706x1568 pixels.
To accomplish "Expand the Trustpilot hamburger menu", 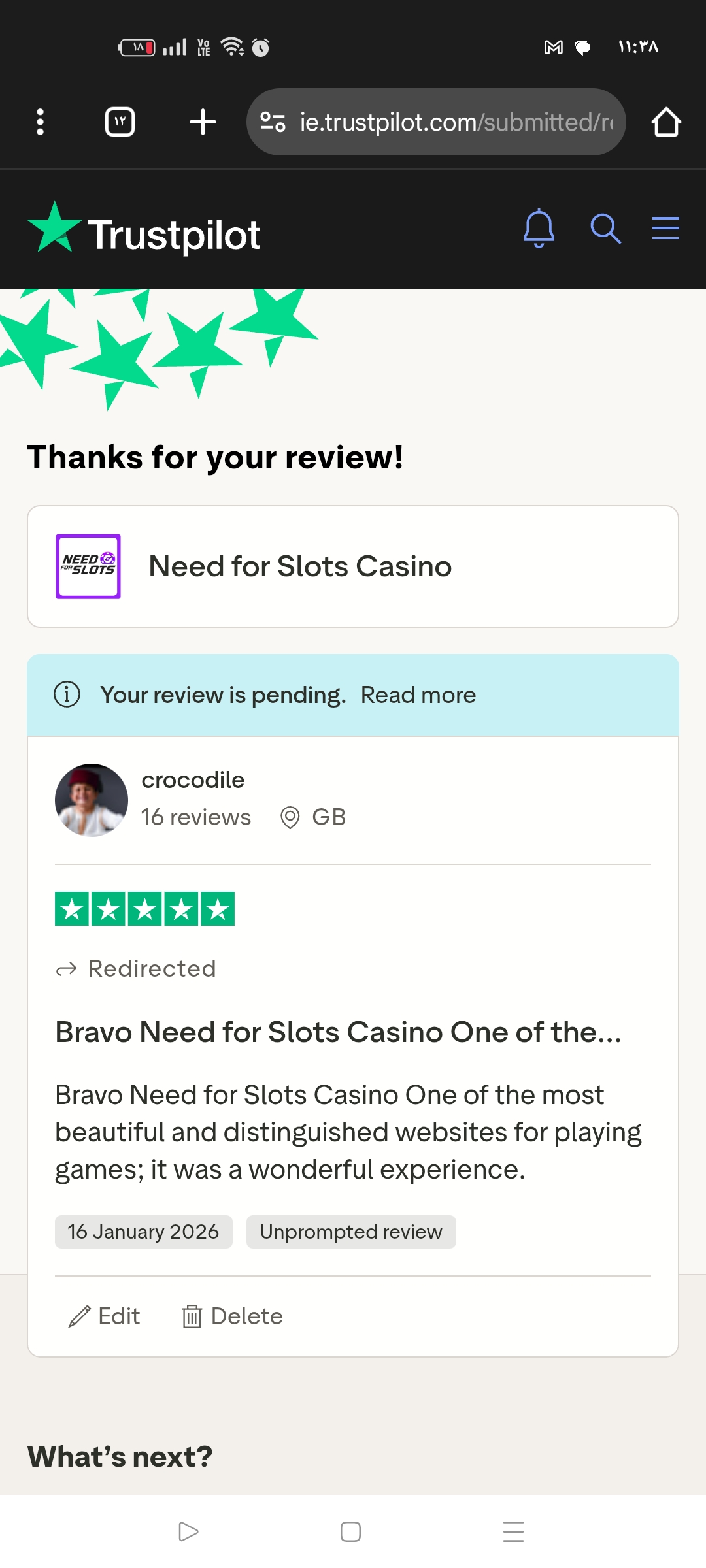I will coord(665,229).
